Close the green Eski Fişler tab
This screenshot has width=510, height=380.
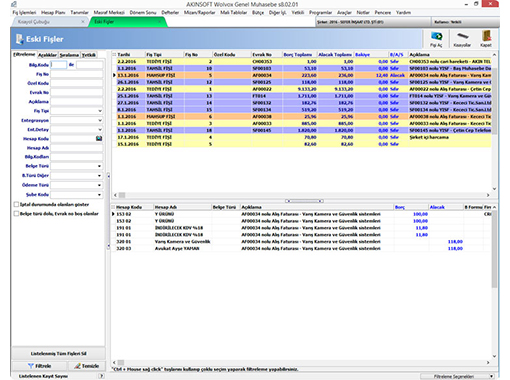160,22
